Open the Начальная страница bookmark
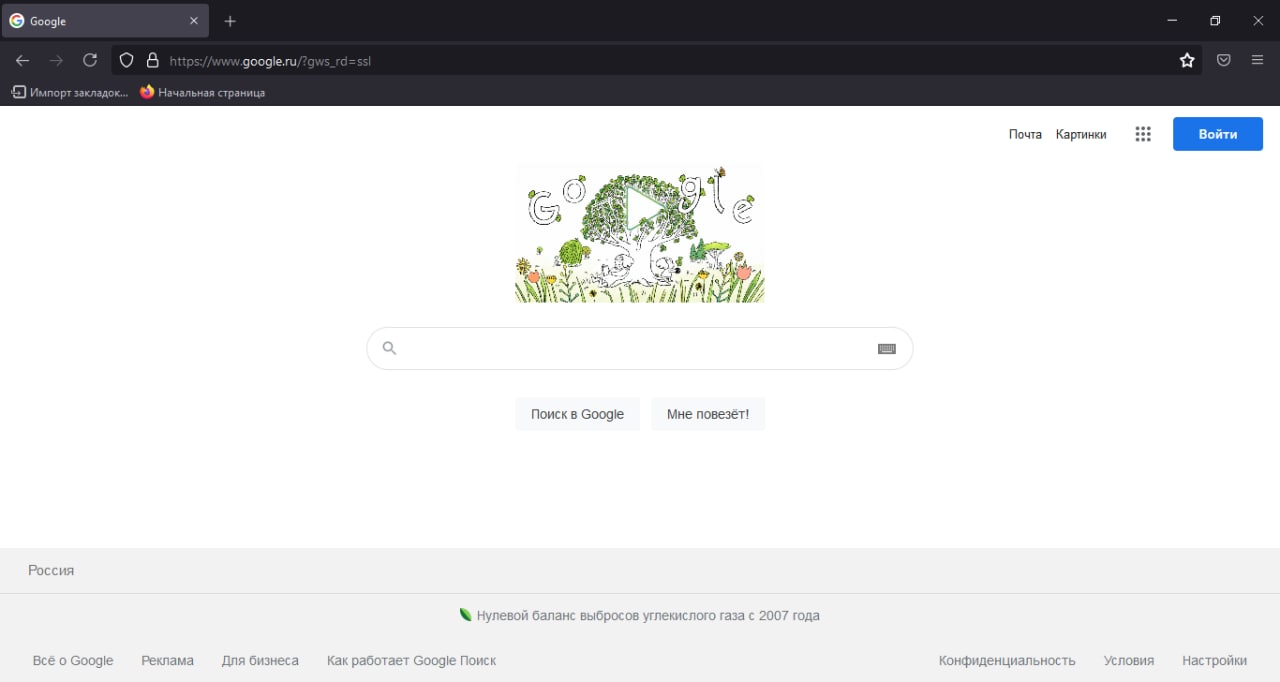 pos(203,92)
